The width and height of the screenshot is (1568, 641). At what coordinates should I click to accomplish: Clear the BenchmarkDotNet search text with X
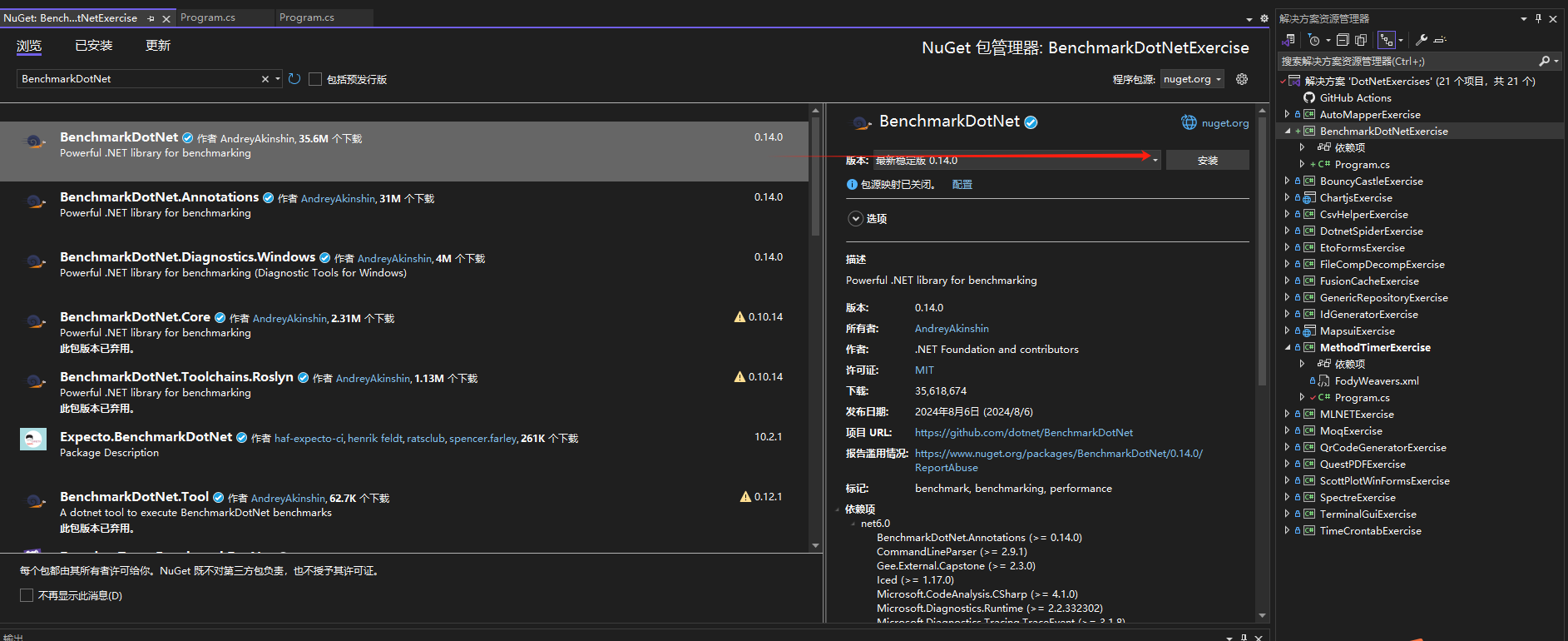pos(265,79)
